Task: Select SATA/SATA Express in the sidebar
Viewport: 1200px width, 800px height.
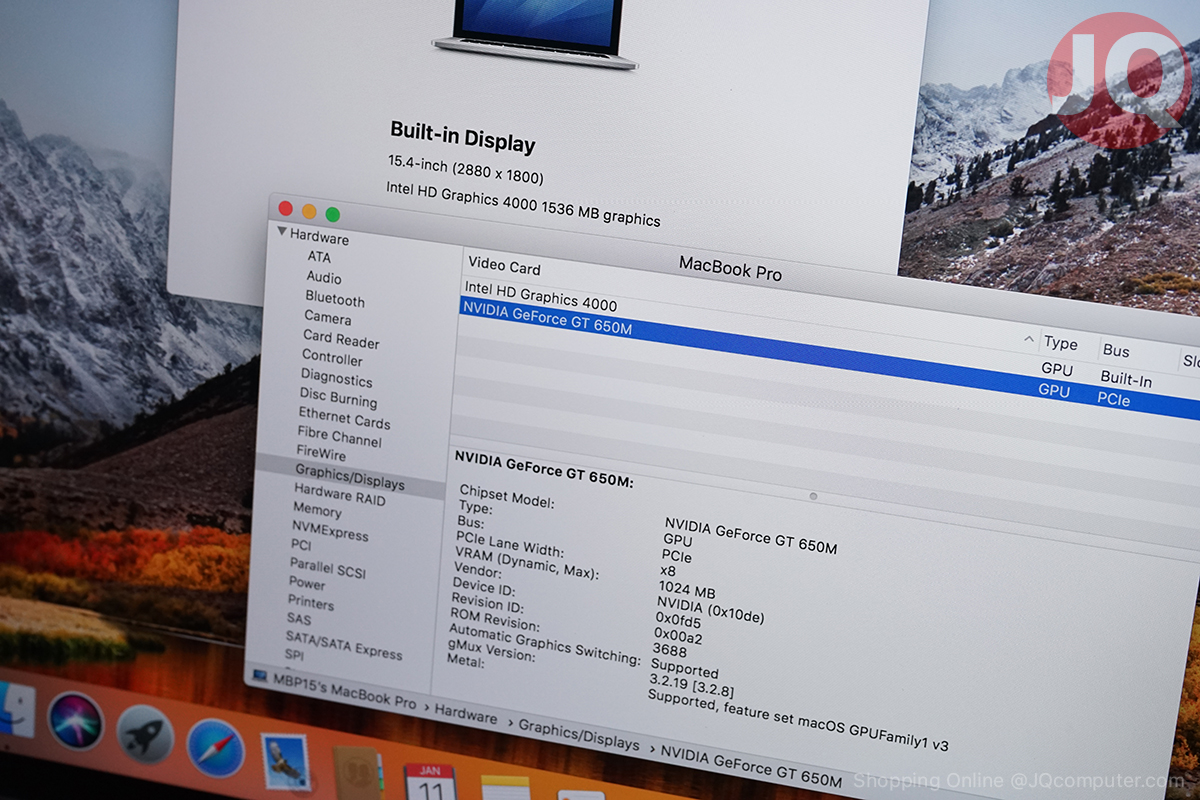Action: tap(344, 644)
